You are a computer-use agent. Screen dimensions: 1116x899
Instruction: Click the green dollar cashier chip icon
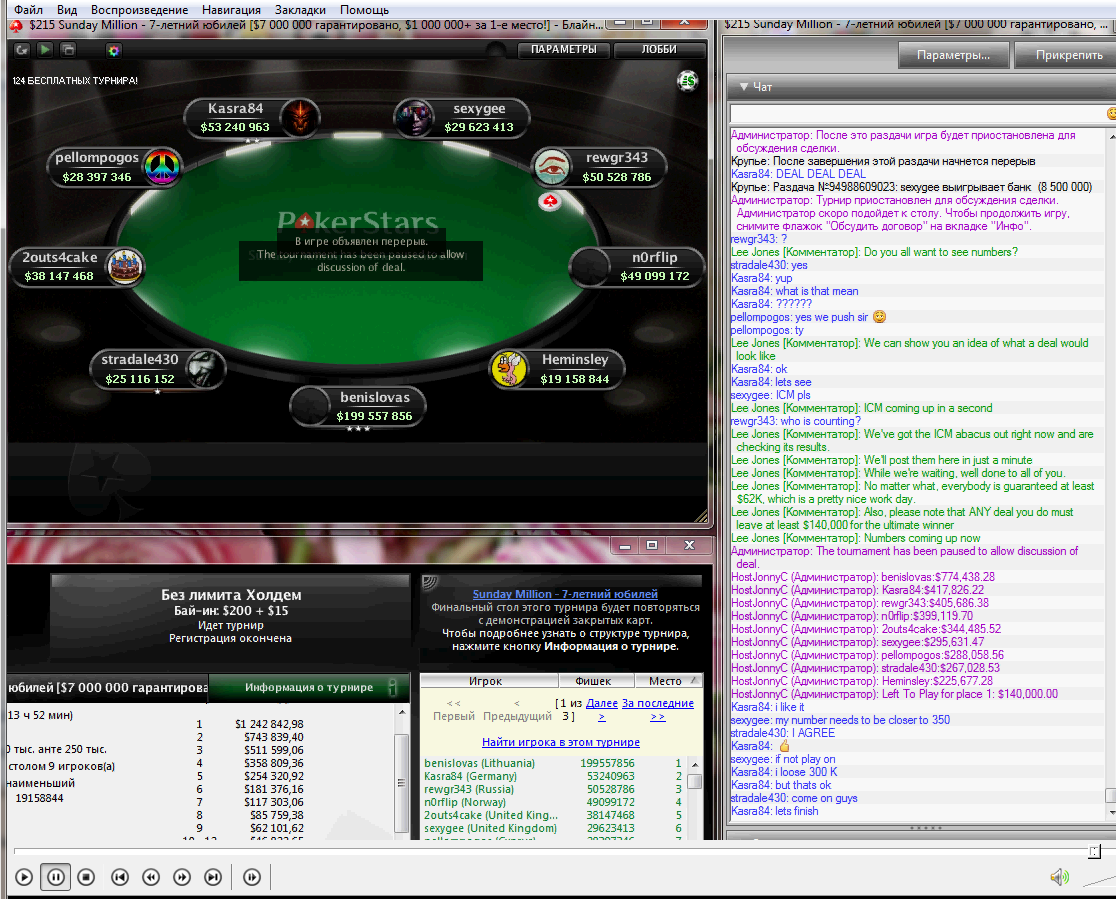coord(686,80)
